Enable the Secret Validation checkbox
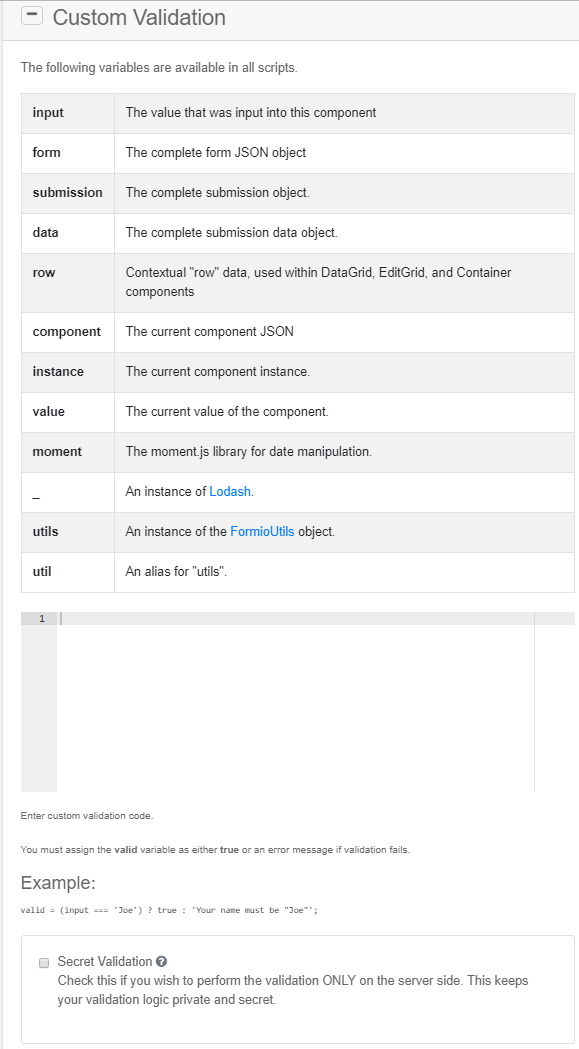 43,962
